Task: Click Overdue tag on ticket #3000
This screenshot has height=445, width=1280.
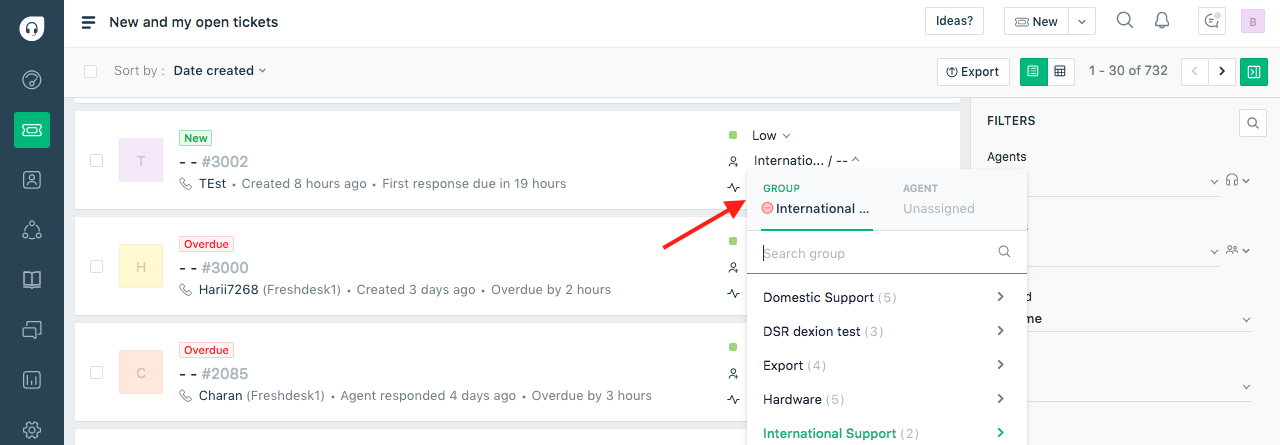Action: coord(206,244)
